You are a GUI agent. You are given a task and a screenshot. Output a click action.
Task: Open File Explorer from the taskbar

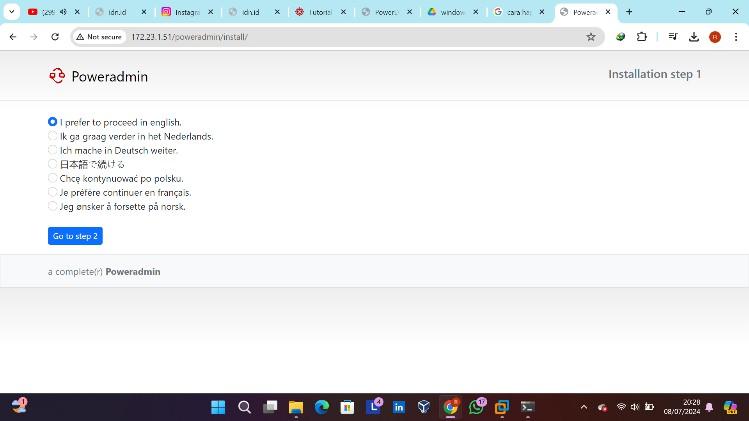point(296,407)
